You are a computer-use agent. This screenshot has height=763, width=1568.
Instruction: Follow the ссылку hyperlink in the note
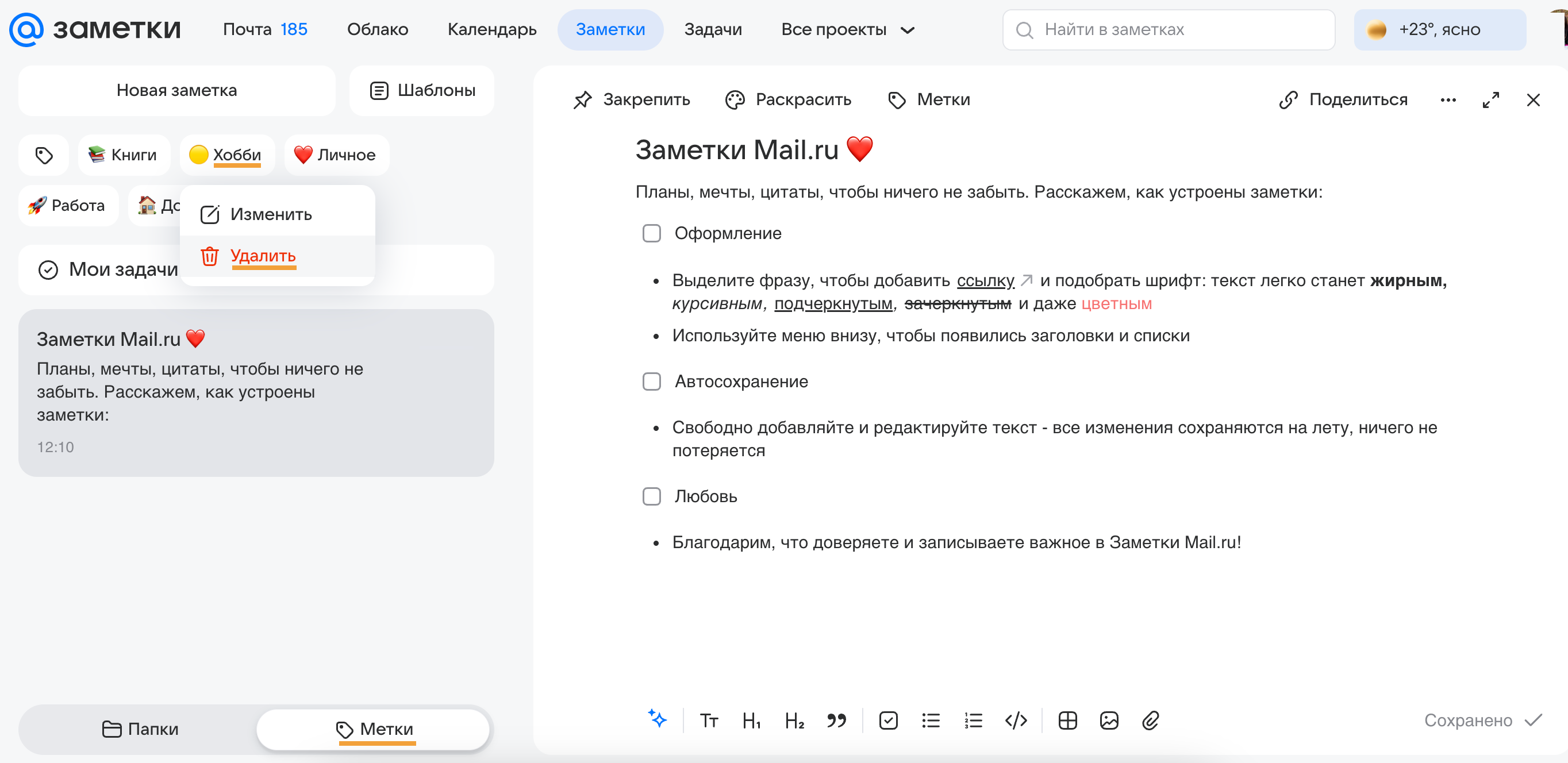coord(986,280)
